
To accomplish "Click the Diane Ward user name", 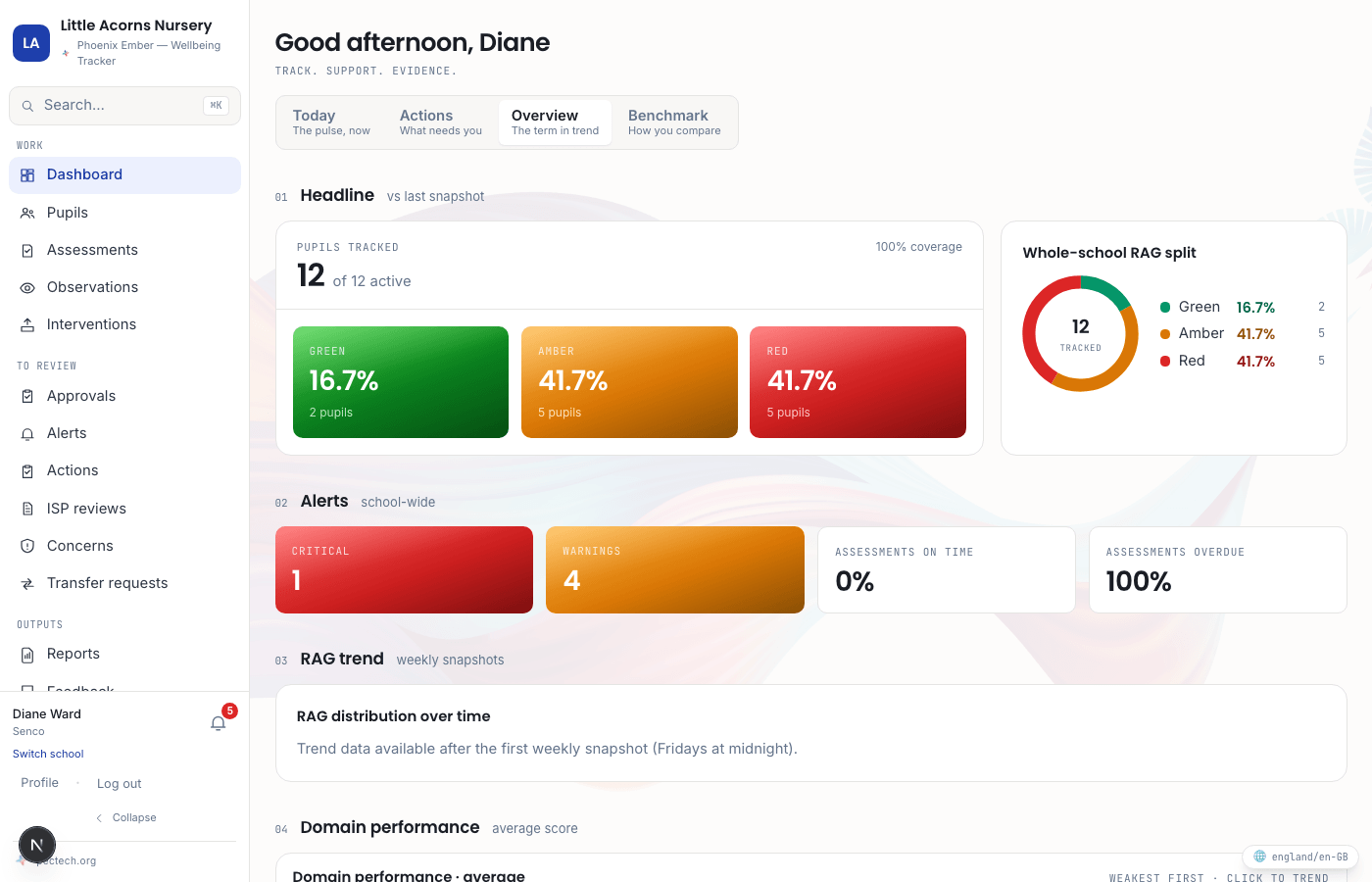I will tap(47, 714).
